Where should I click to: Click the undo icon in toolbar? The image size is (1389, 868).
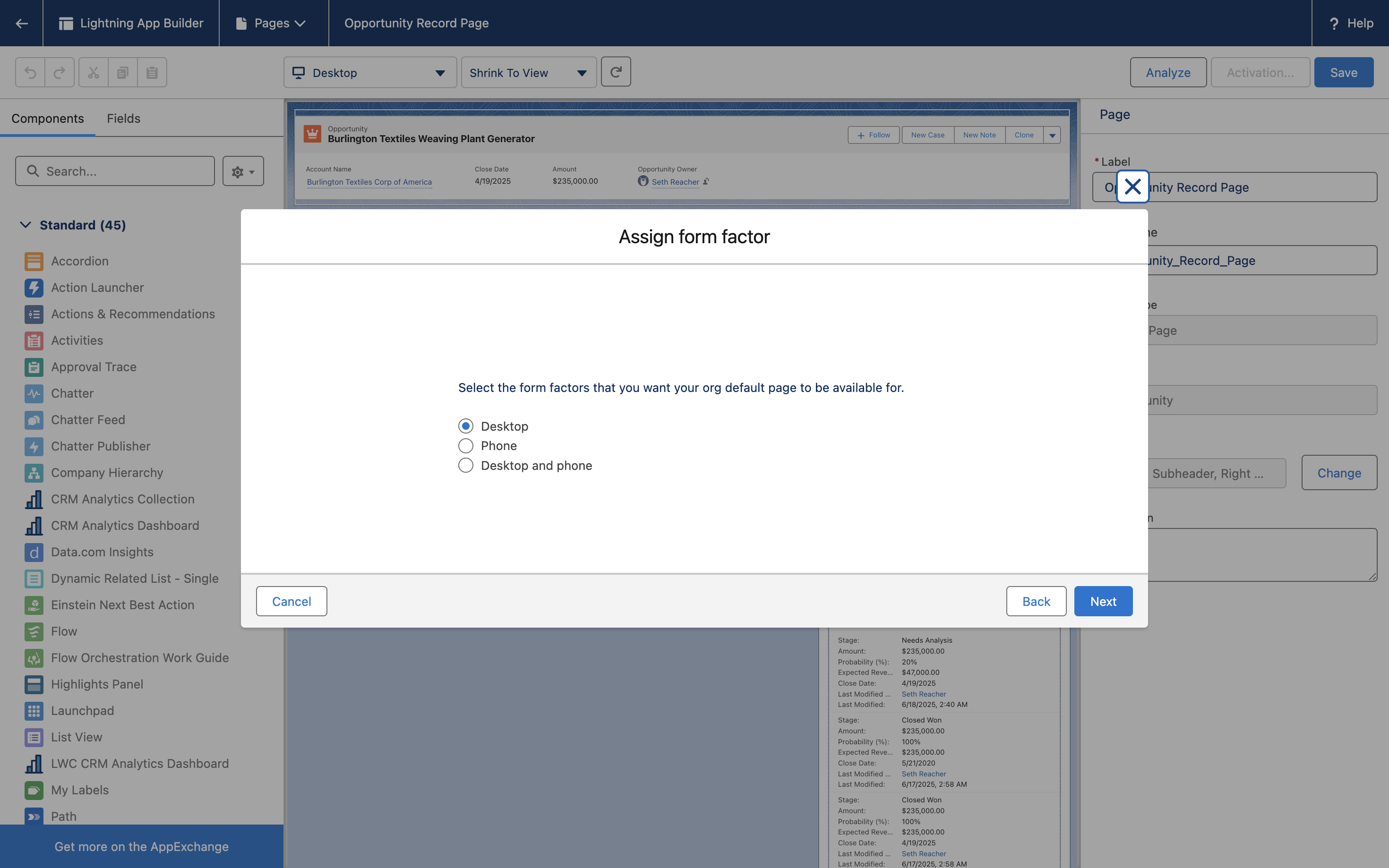click(x=30, y=73)
